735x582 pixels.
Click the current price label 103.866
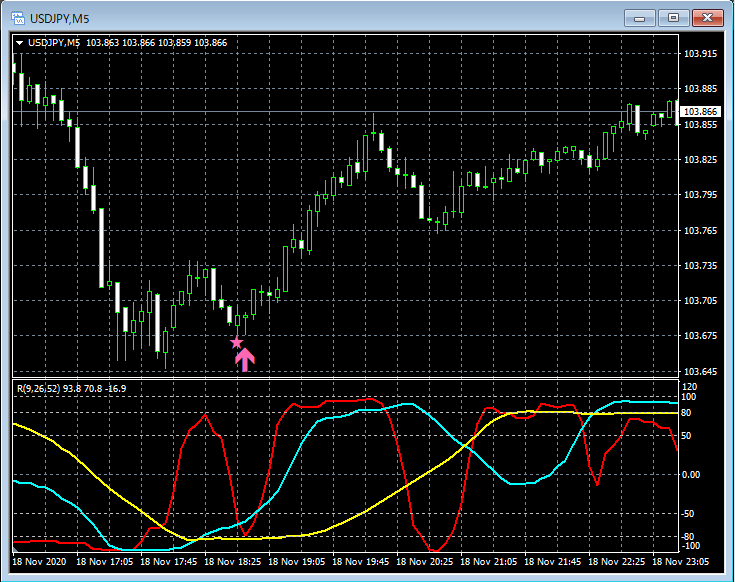pos(701,111)
